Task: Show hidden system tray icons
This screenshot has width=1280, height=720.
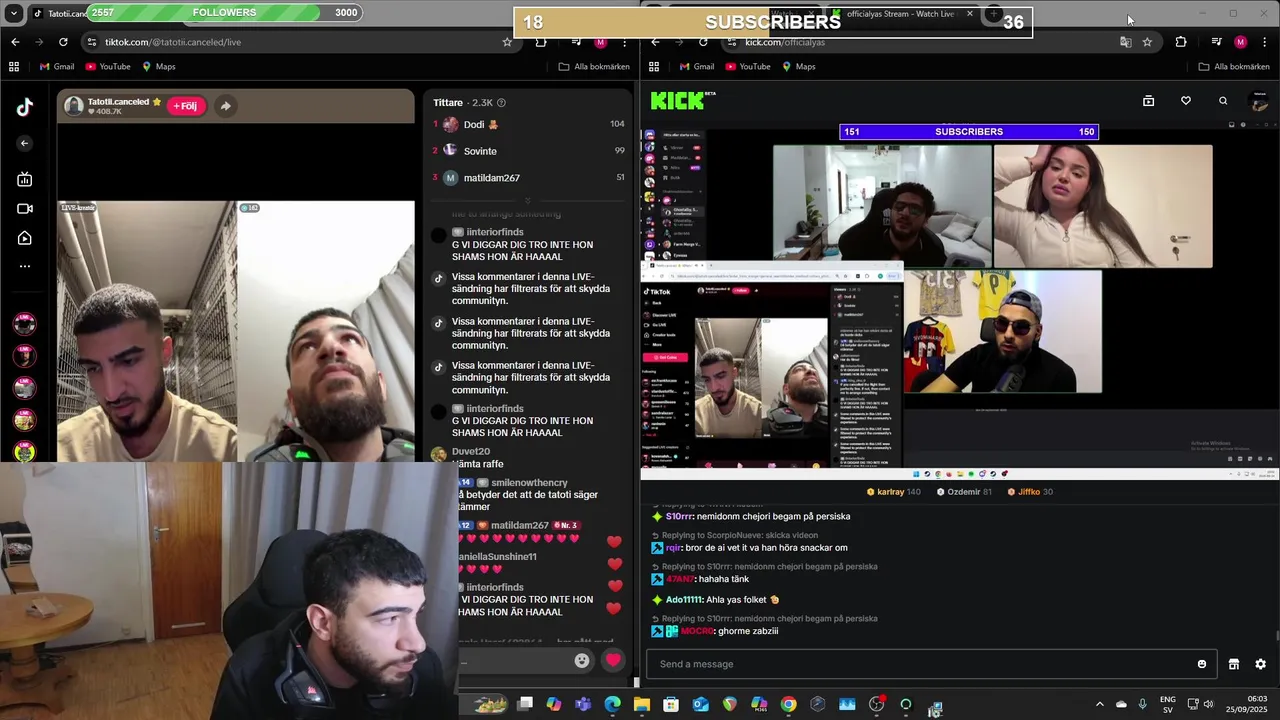Action: pyautogui.click(x=1099, y=704)
